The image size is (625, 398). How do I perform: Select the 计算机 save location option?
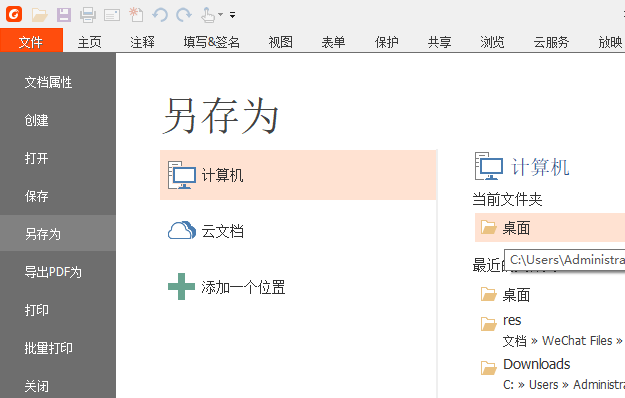[298, 175]
